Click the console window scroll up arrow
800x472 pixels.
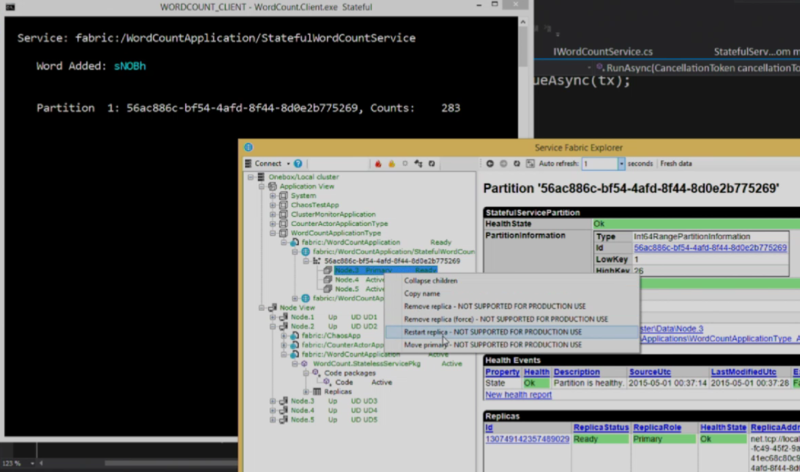tap(522, 22)
